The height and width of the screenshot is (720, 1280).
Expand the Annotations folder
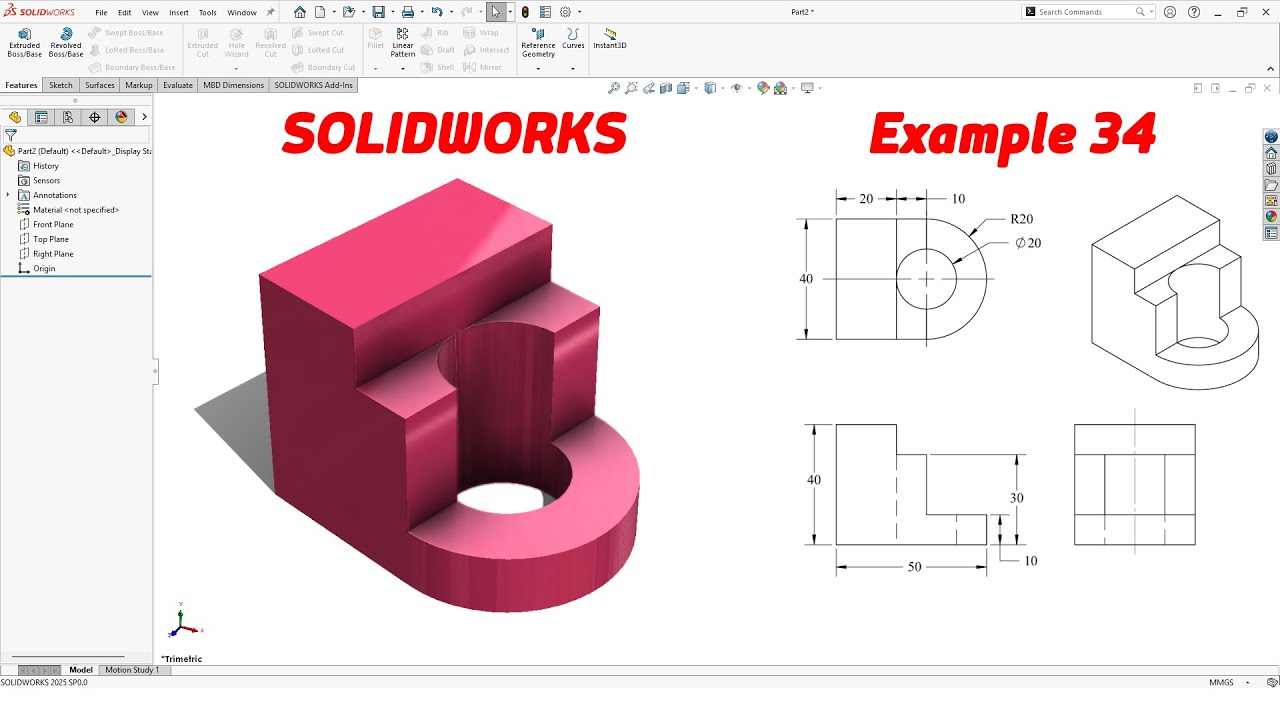tap(8, 195)
